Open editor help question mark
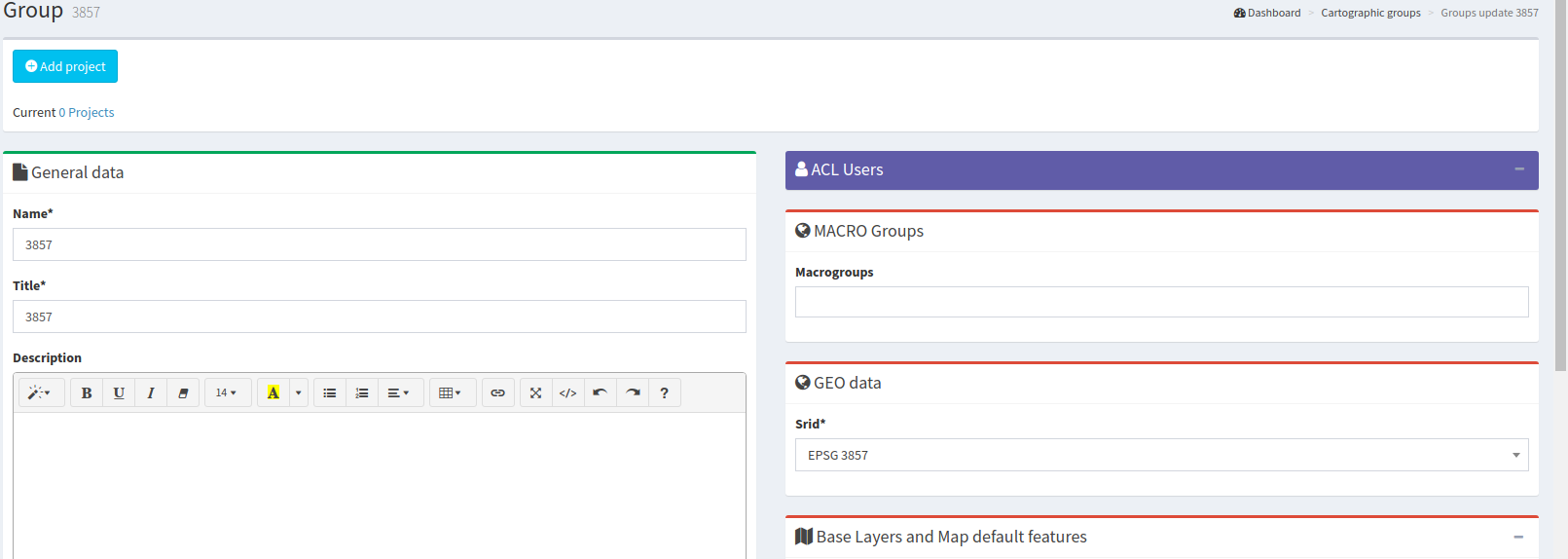This screenshot has height=559, width=1568. 665,392
